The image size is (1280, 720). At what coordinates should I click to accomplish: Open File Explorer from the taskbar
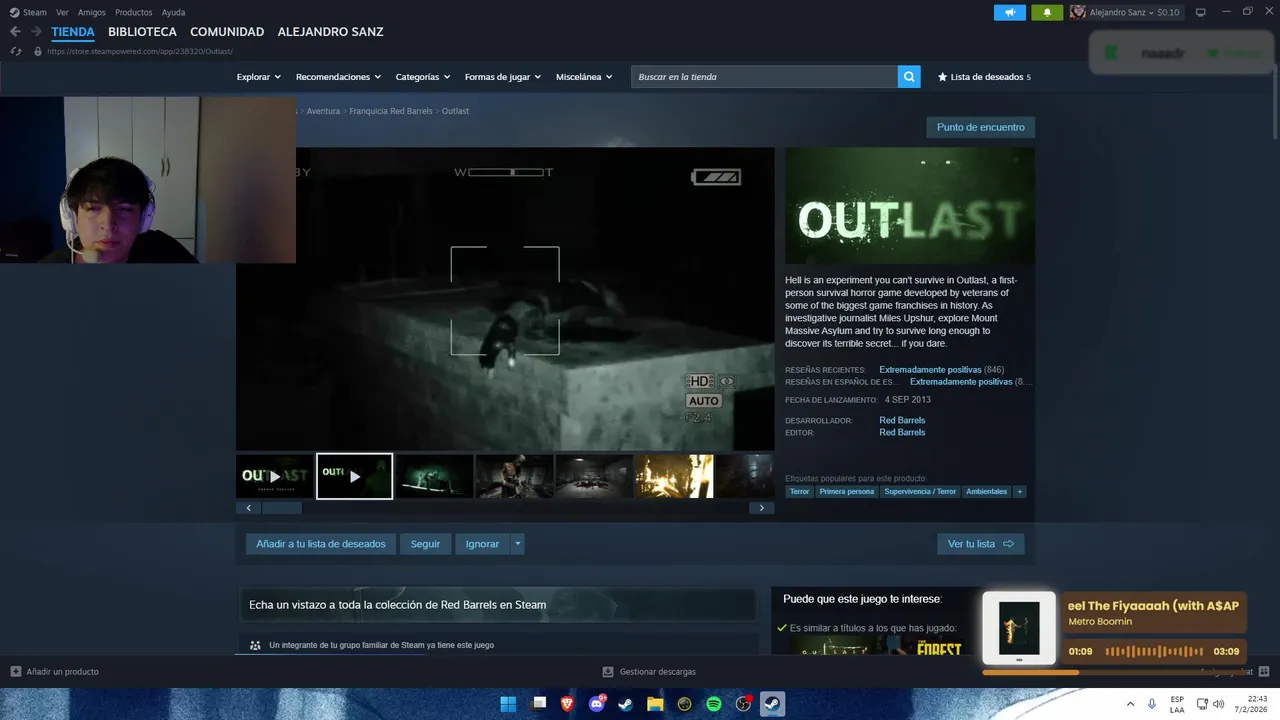click(x=655, y=704)
